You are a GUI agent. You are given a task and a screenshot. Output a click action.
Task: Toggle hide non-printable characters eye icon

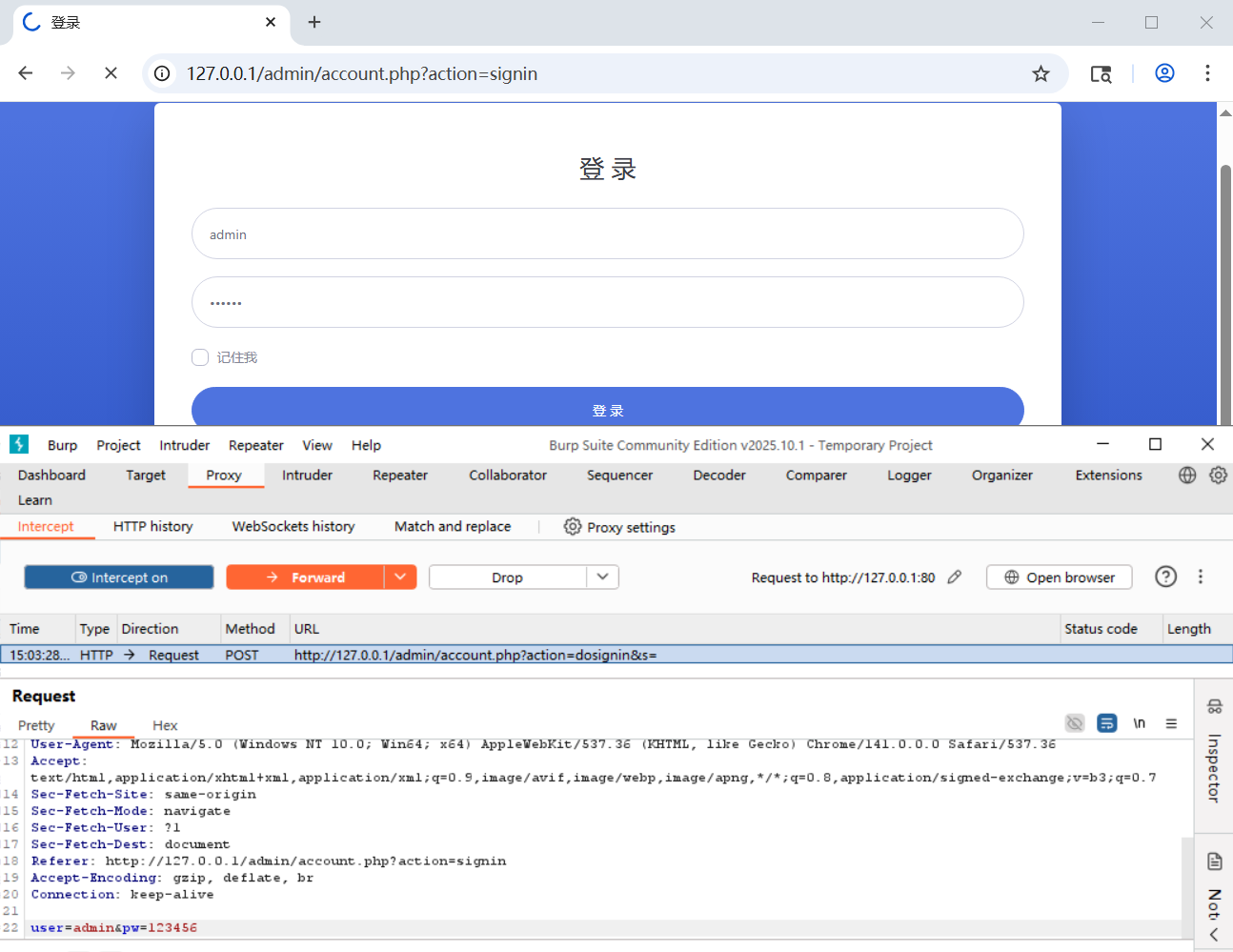[1075, 723]
